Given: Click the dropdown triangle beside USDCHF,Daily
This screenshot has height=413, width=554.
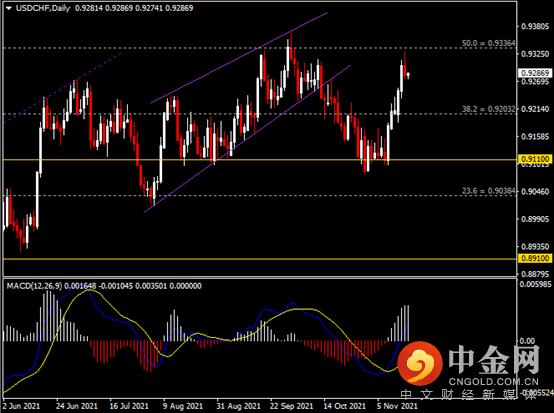Looking at the screenshot, I should coord(9,8).
